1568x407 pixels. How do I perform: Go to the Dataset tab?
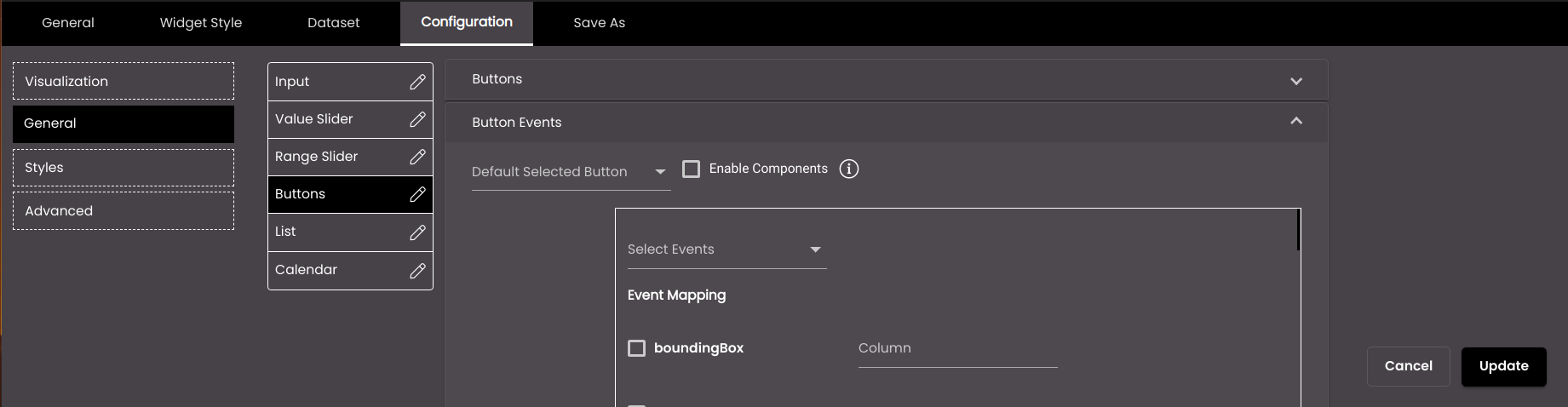click(x=334, y=23)
